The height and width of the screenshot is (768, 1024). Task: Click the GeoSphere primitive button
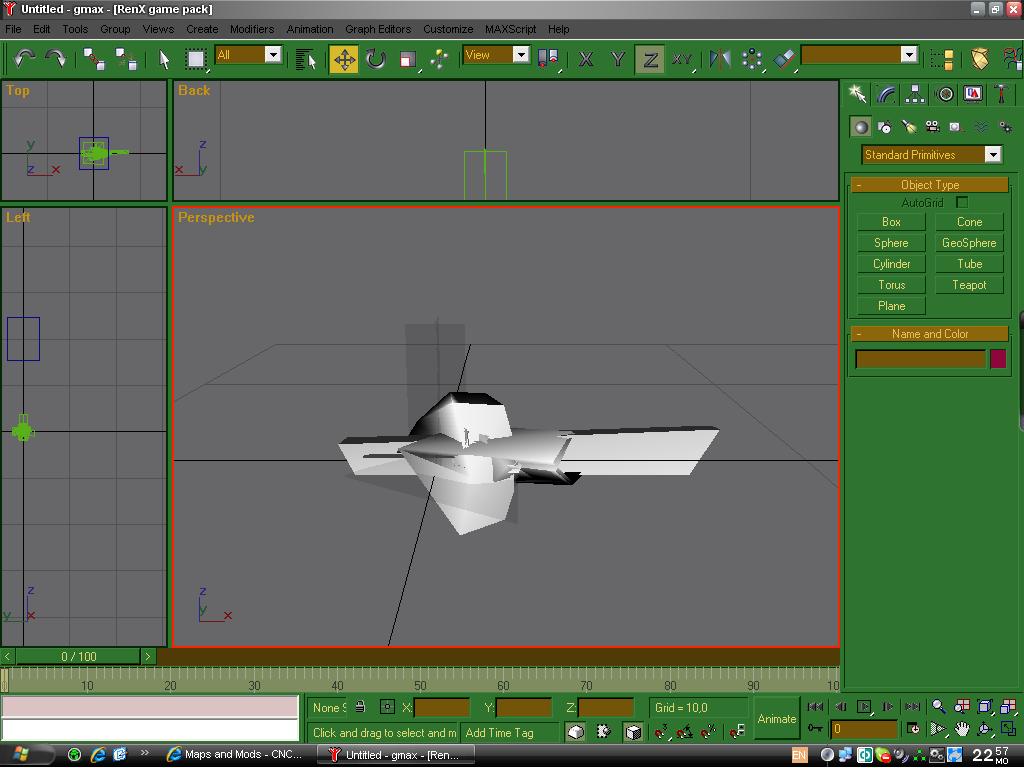[968, 243]
